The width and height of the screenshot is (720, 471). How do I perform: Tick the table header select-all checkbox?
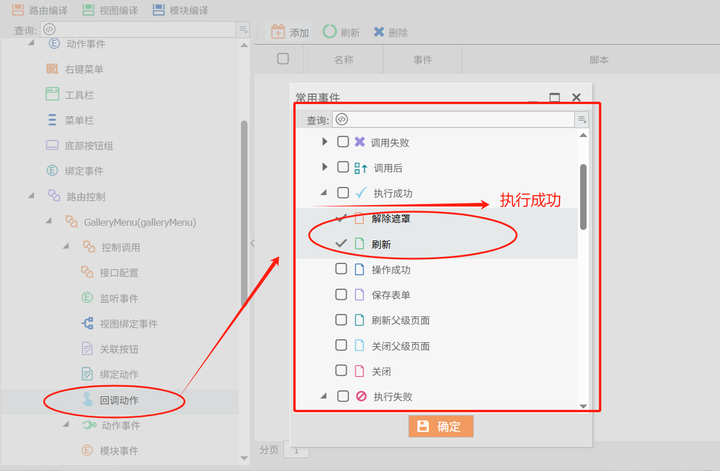[x=283, y=59]
